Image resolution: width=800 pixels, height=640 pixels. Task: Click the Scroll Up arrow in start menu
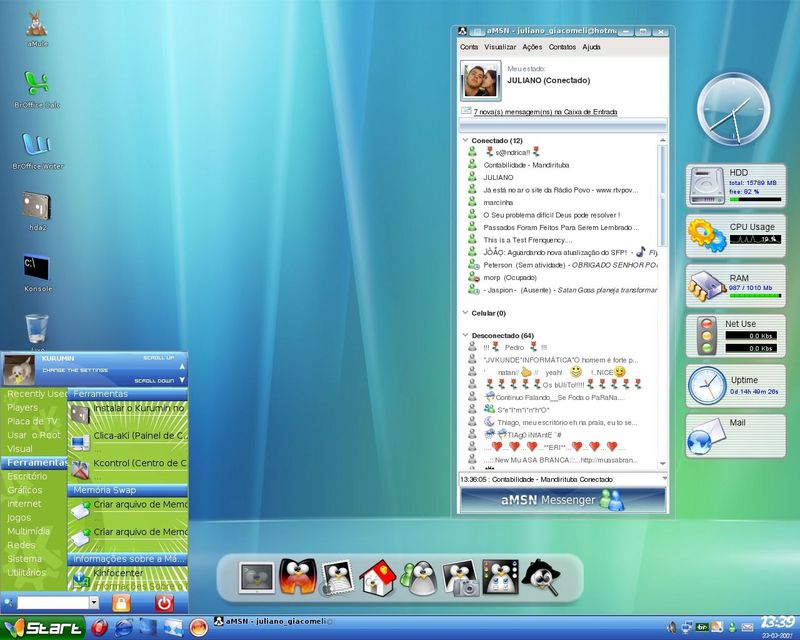[182, 365]
